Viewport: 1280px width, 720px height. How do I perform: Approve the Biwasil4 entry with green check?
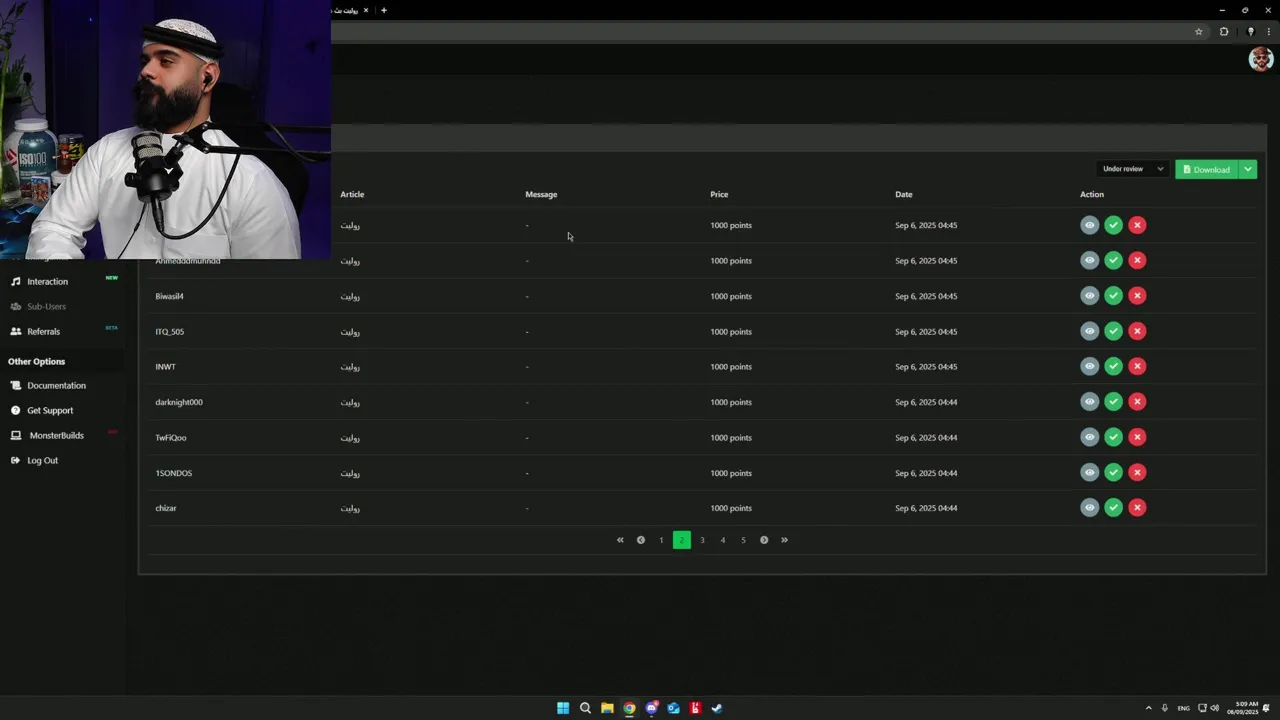(1113, 296)
